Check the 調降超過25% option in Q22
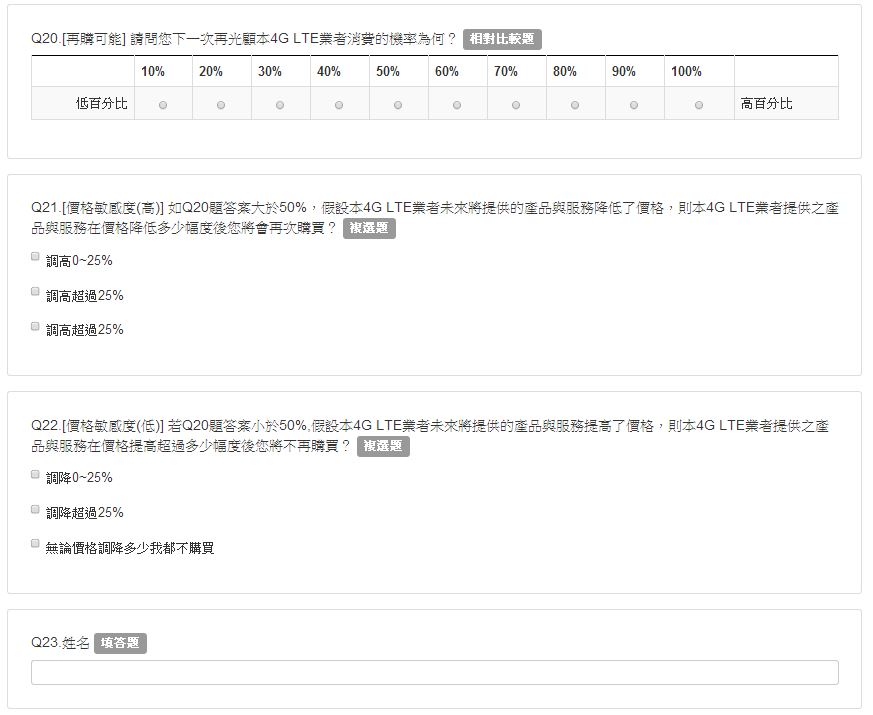Screen dimensions: 873x715 [35, 510]
